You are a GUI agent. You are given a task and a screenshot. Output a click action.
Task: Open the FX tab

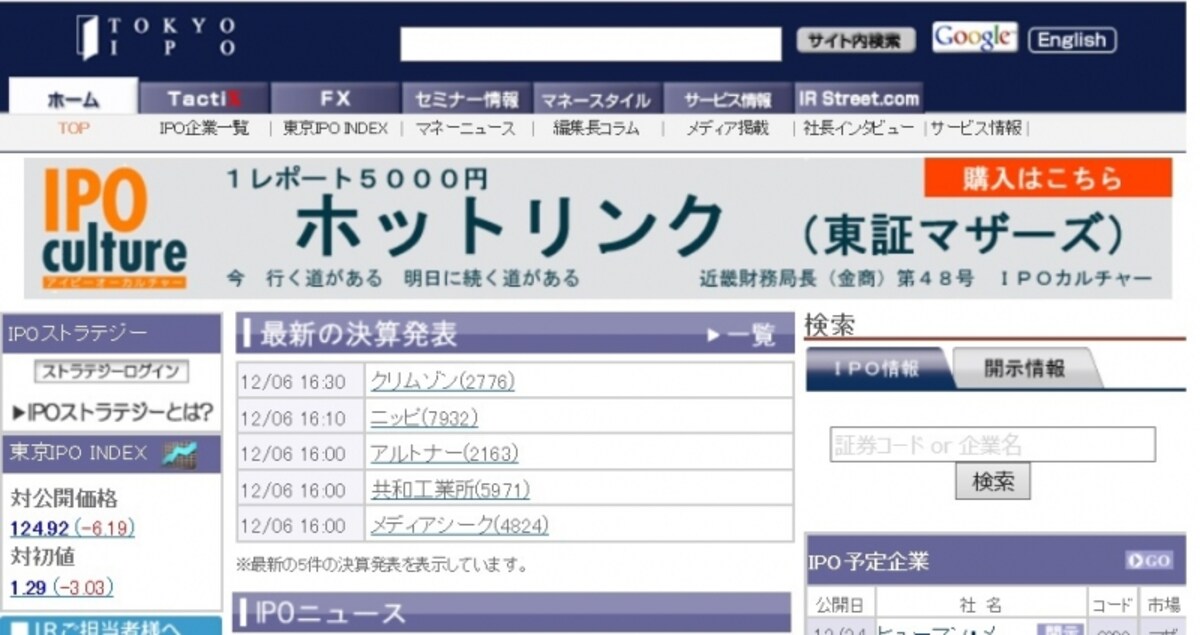point(335,99)
